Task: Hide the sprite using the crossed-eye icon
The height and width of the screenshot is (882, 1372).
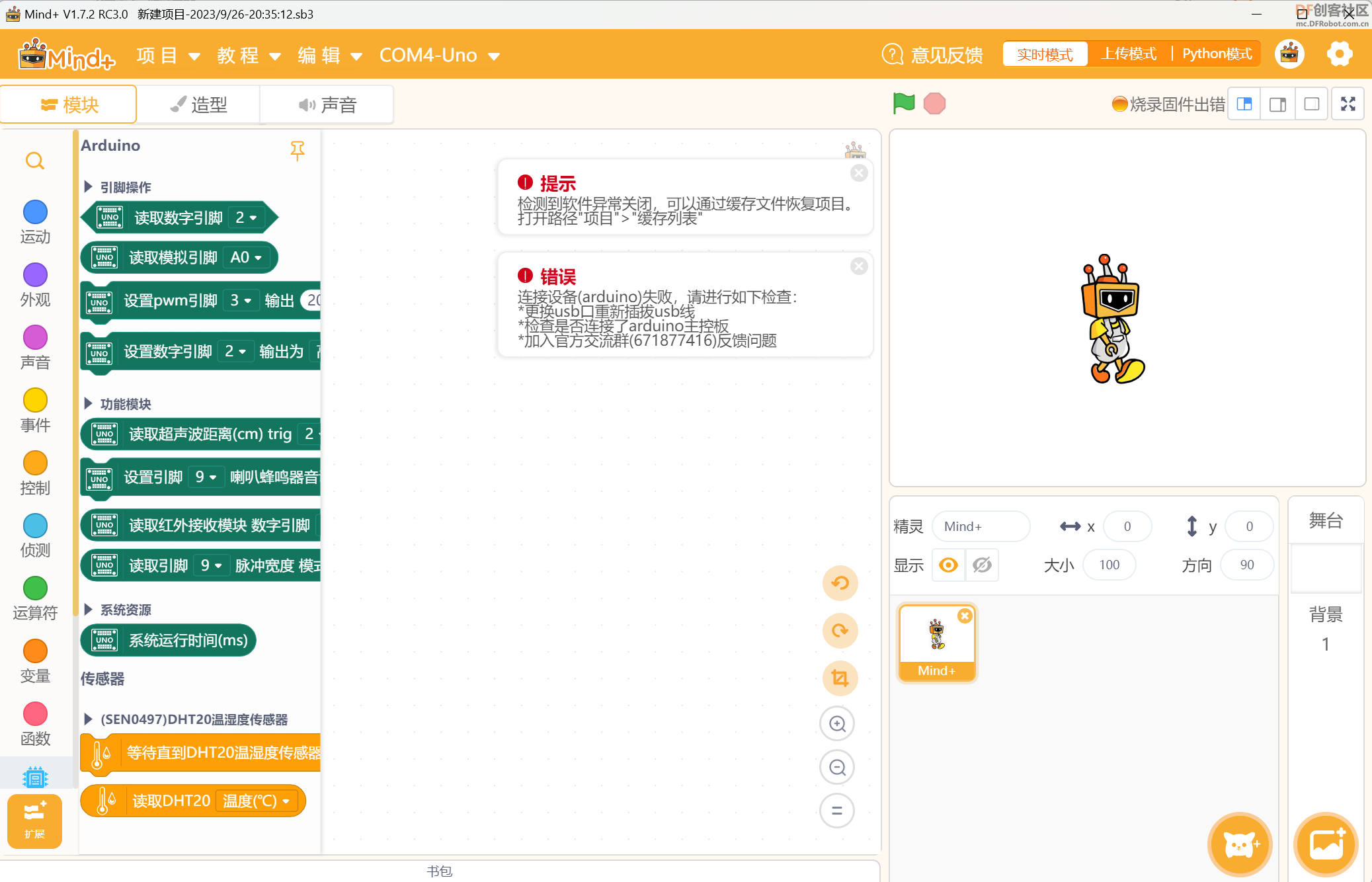Action: coord(982,565)
